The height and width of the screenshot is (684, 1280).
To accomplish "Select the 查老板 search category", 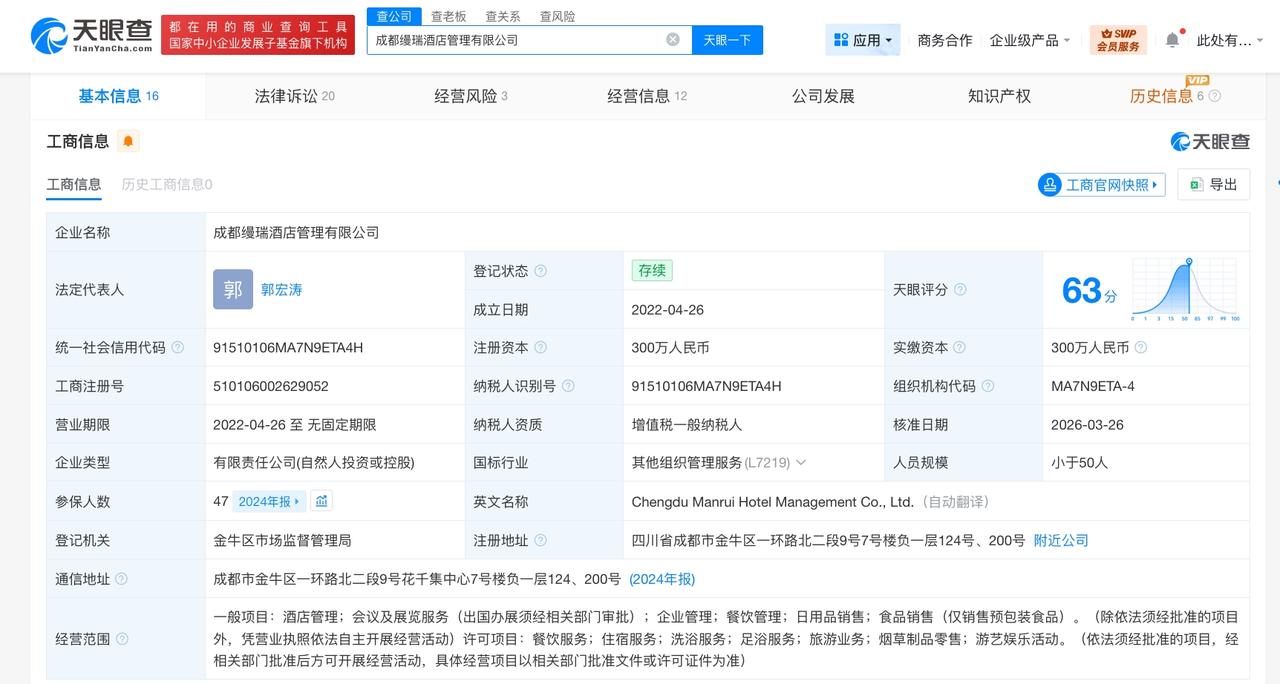I will coord(449,16).
